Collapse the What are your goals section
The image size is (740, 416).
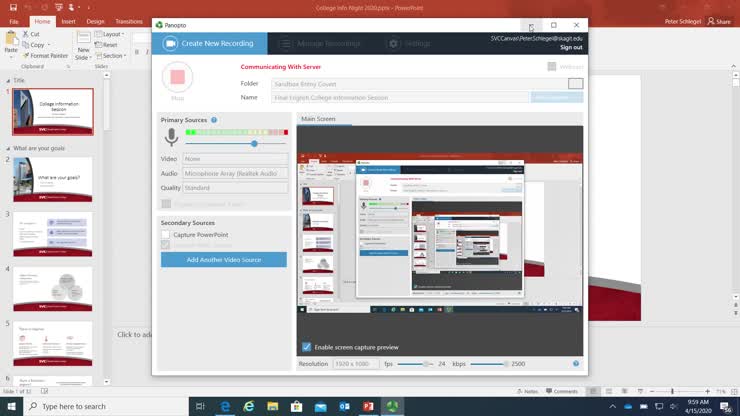pyautogui.click(x=8, y=148)
